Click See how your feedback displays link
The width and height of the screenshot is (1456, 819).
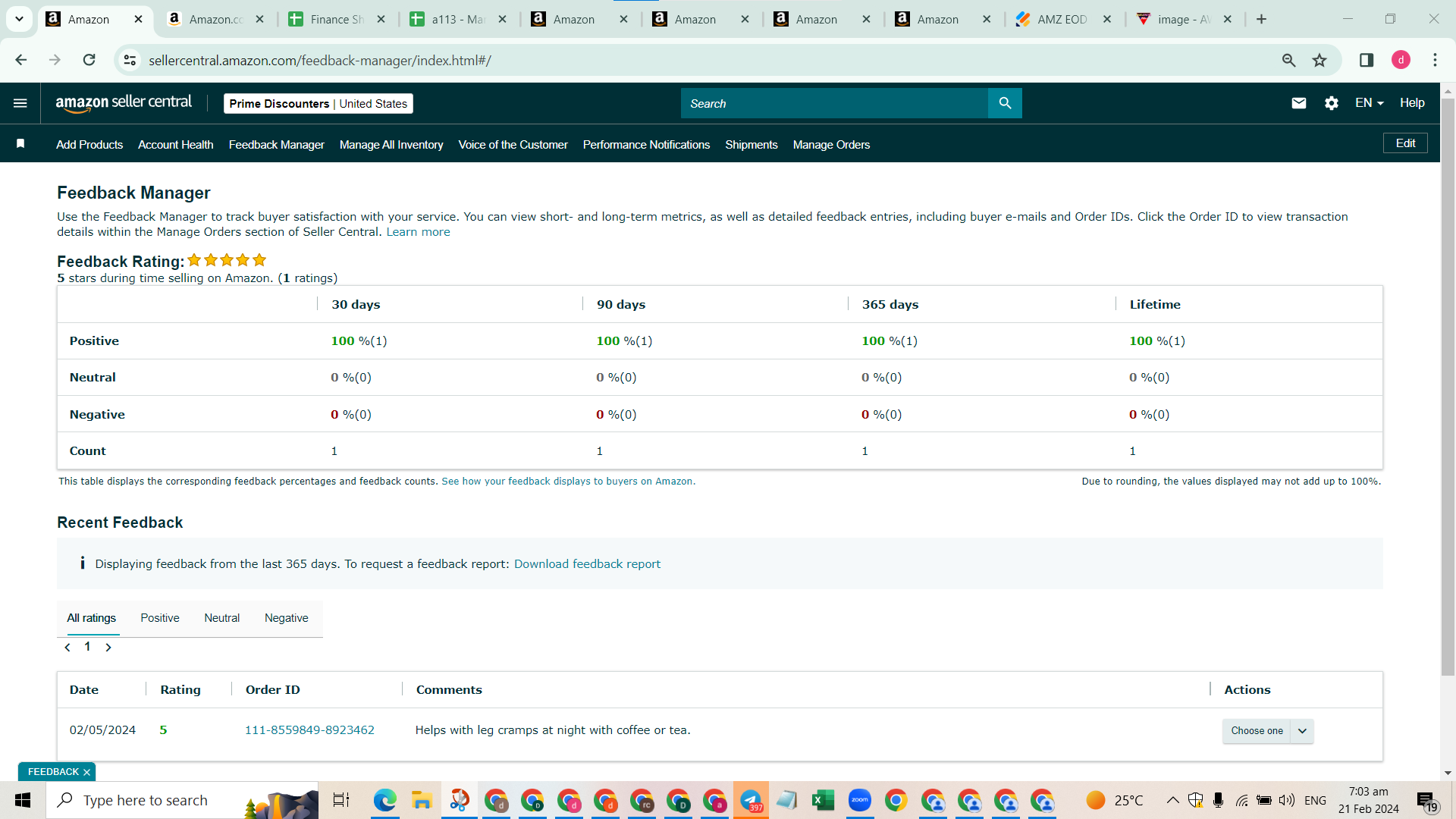[x=568, y=482]
